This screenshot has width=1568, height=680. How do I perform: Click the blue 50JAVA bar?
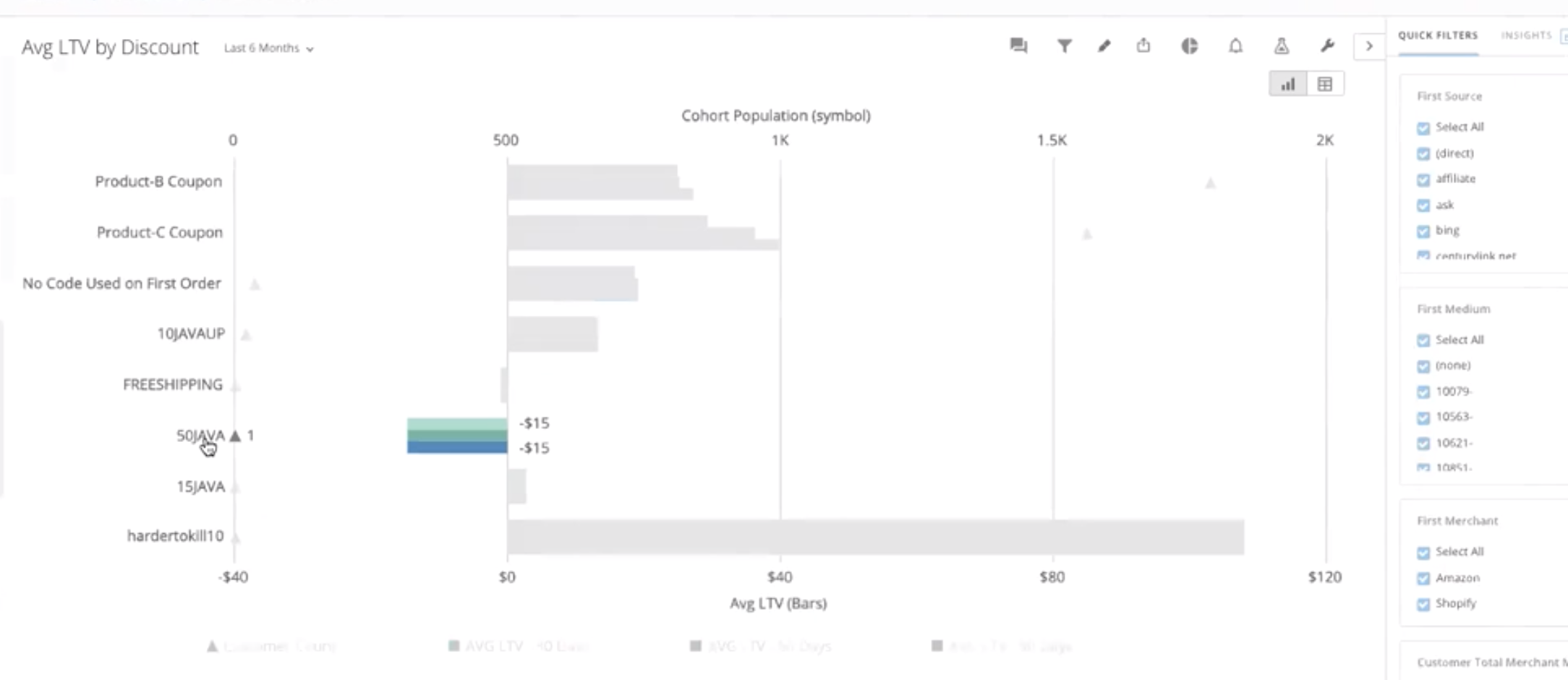(457, 448)
